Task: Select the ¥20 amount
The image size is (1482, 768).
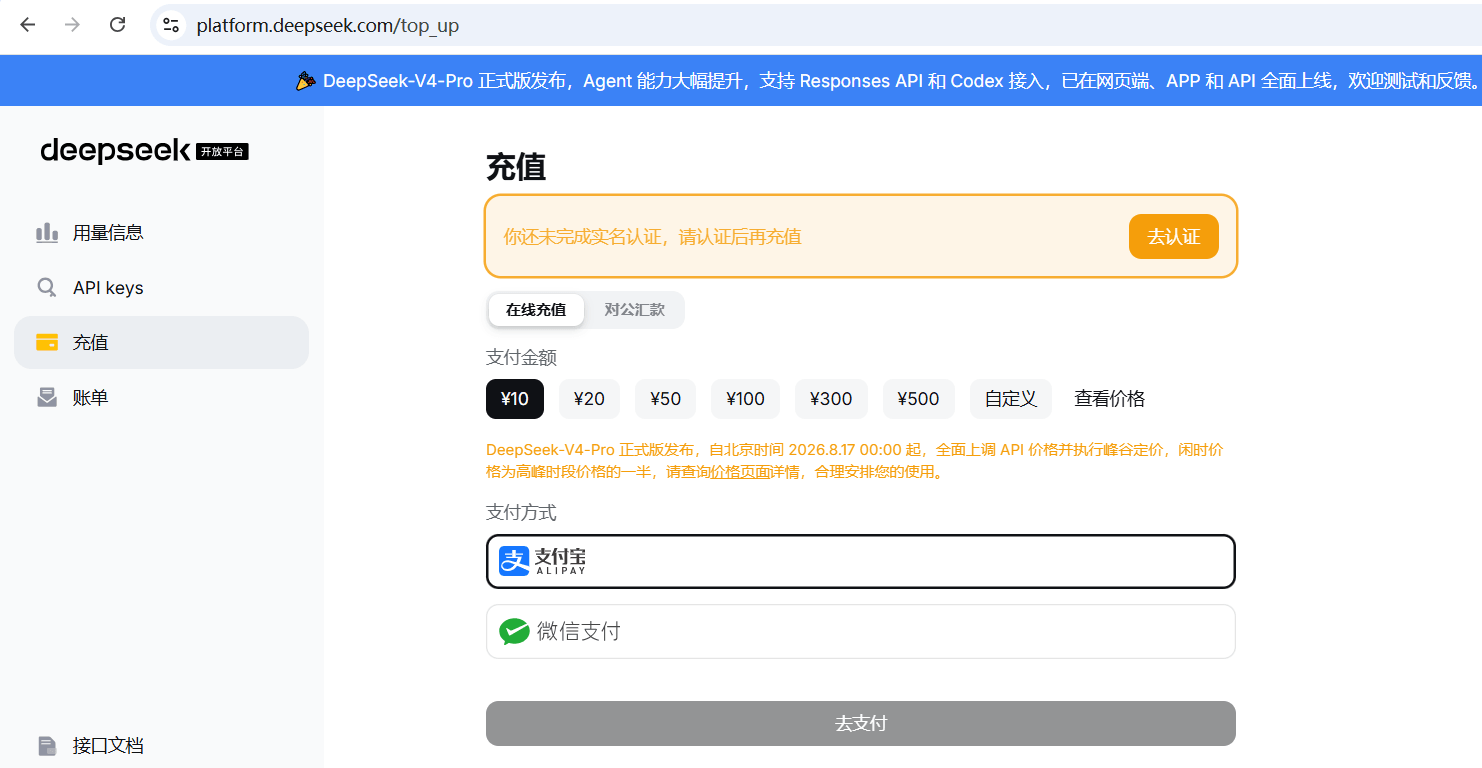Action: (589, 399)
